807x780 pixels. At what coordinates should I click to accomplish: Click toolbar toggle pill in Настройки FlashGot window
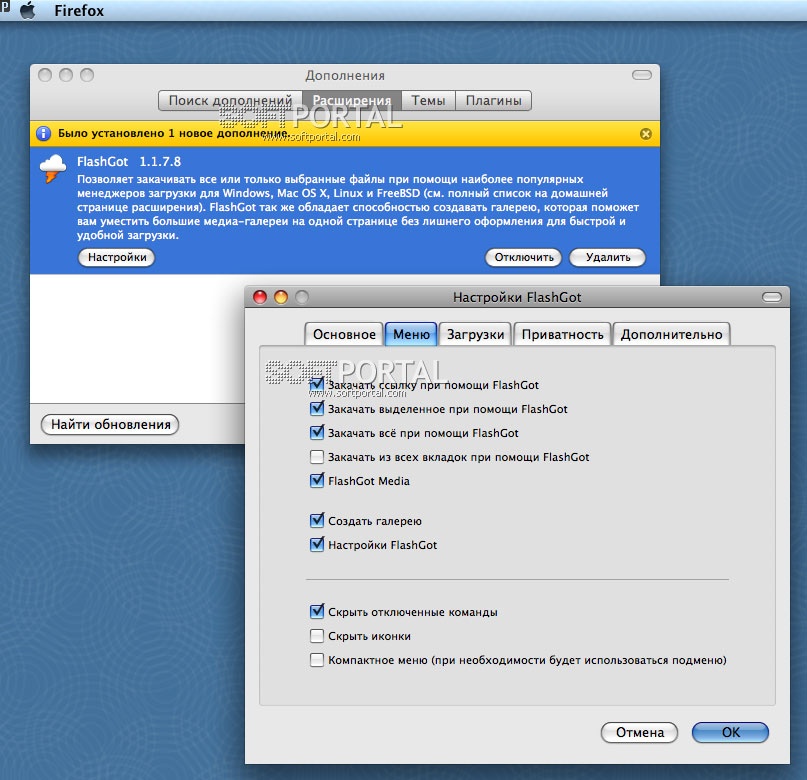pos(771,297)
